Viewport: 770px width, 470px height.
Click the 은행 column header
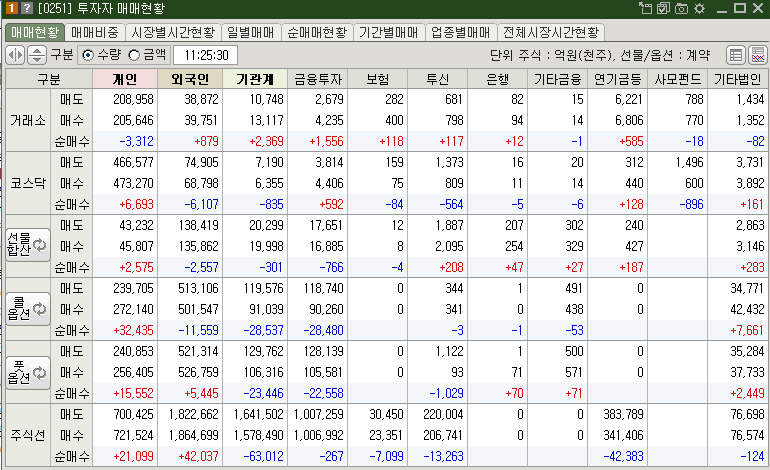[497, 79]
